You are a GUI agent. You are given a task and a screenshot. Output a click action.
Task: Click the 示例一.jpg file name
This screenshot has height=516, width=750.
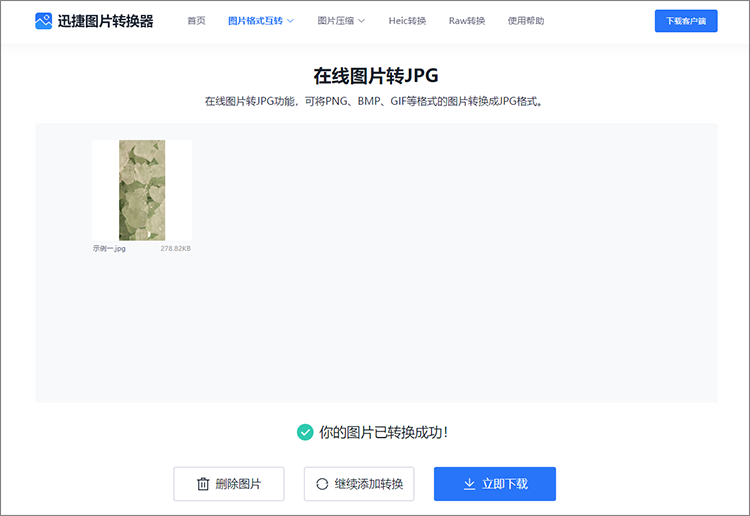click(109, 248)
